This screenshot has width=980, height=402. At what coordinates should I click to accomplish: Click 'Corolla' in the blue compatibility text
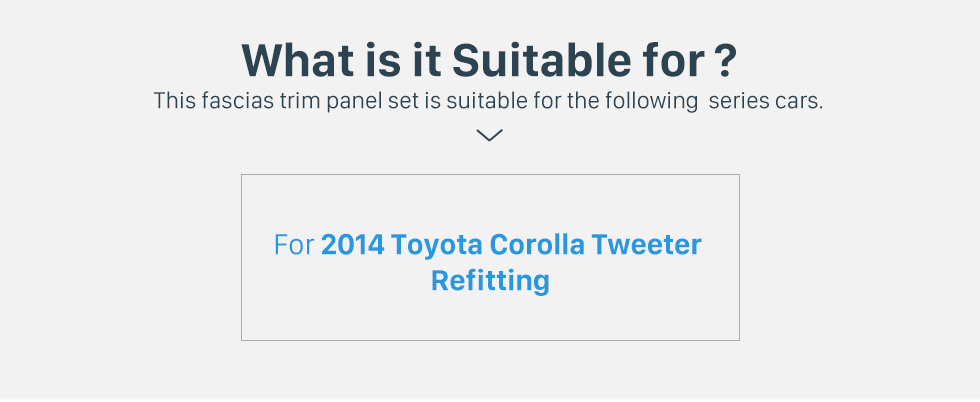538,244
